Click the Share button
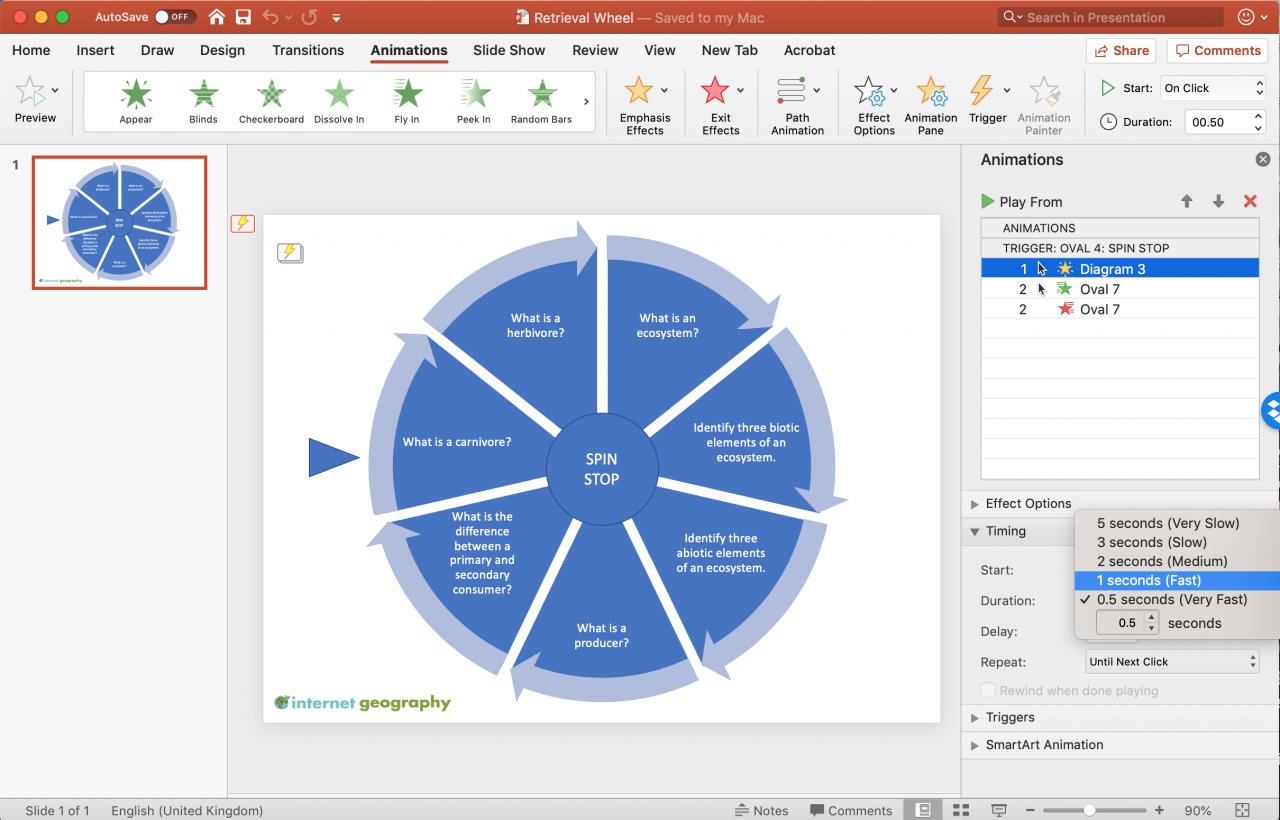The height and width of the screenshot is (820, 1280). click(x=1120, y=50)
